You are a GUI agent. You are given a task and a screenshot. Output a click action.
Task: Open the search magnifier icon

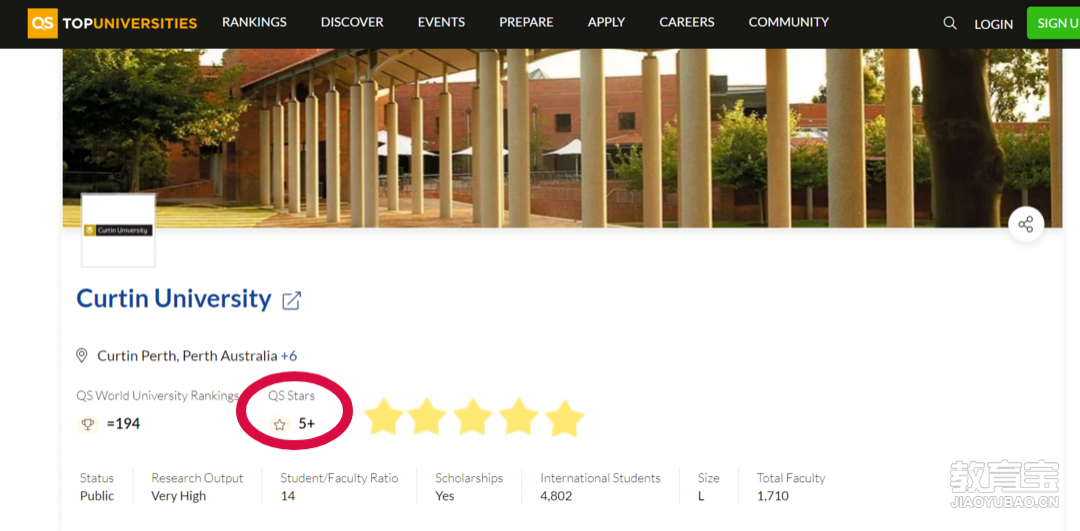coord(950,23)
